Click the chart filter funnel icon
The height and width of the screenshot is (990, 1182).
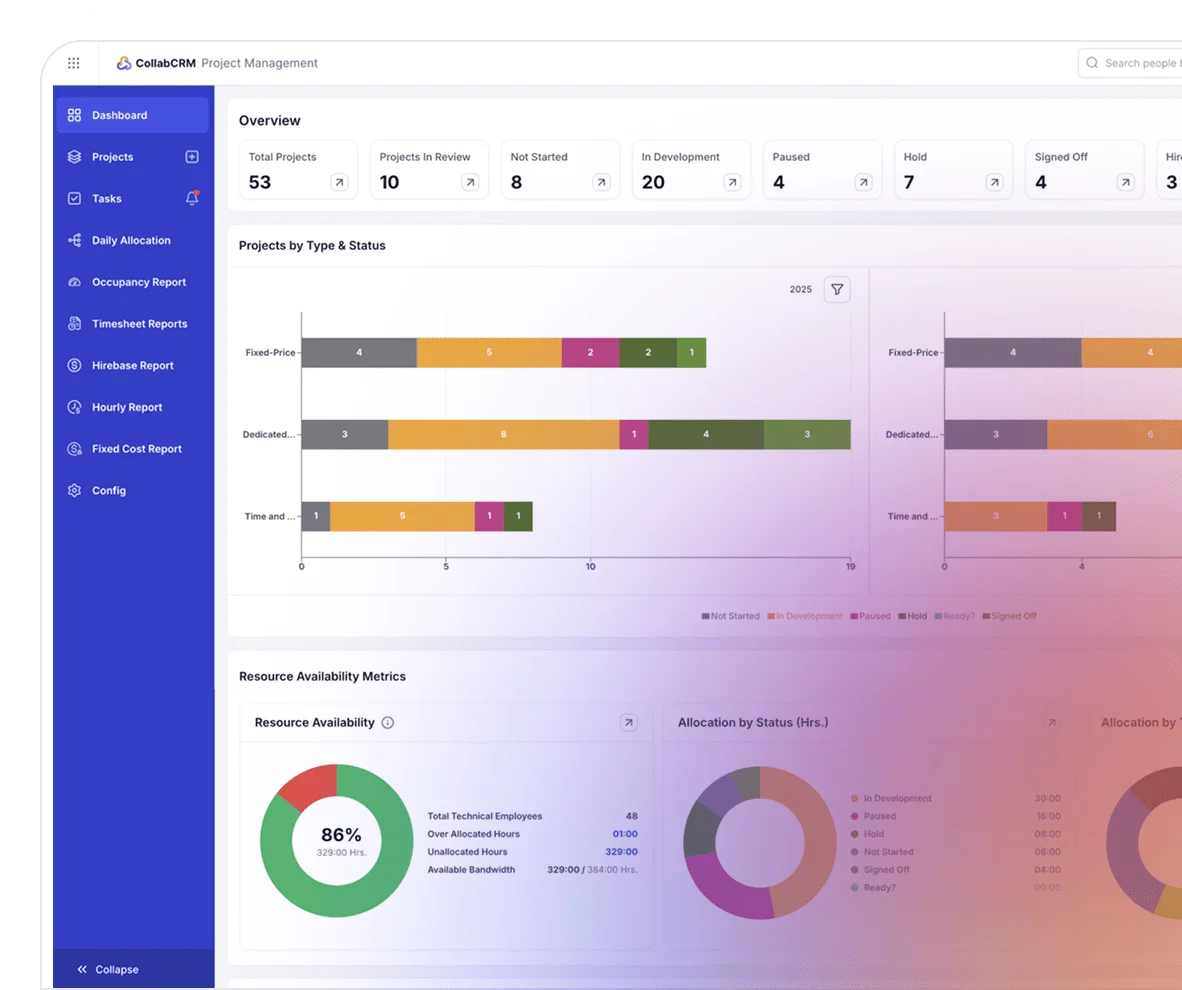[837, 290]
